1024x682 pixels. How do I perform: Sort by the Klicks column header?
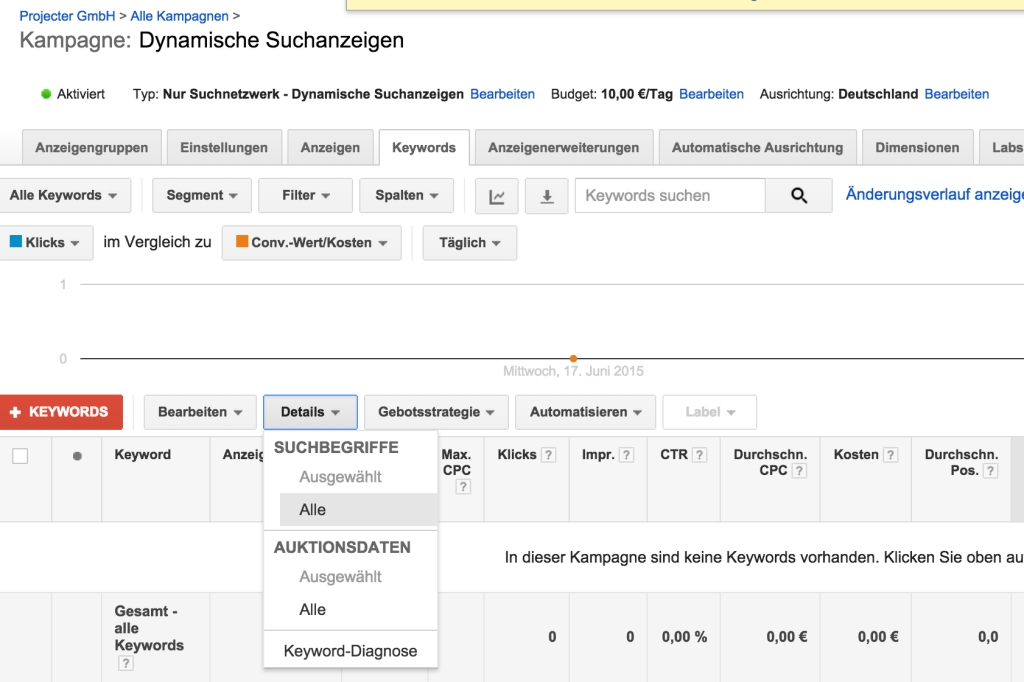[517, 455]
